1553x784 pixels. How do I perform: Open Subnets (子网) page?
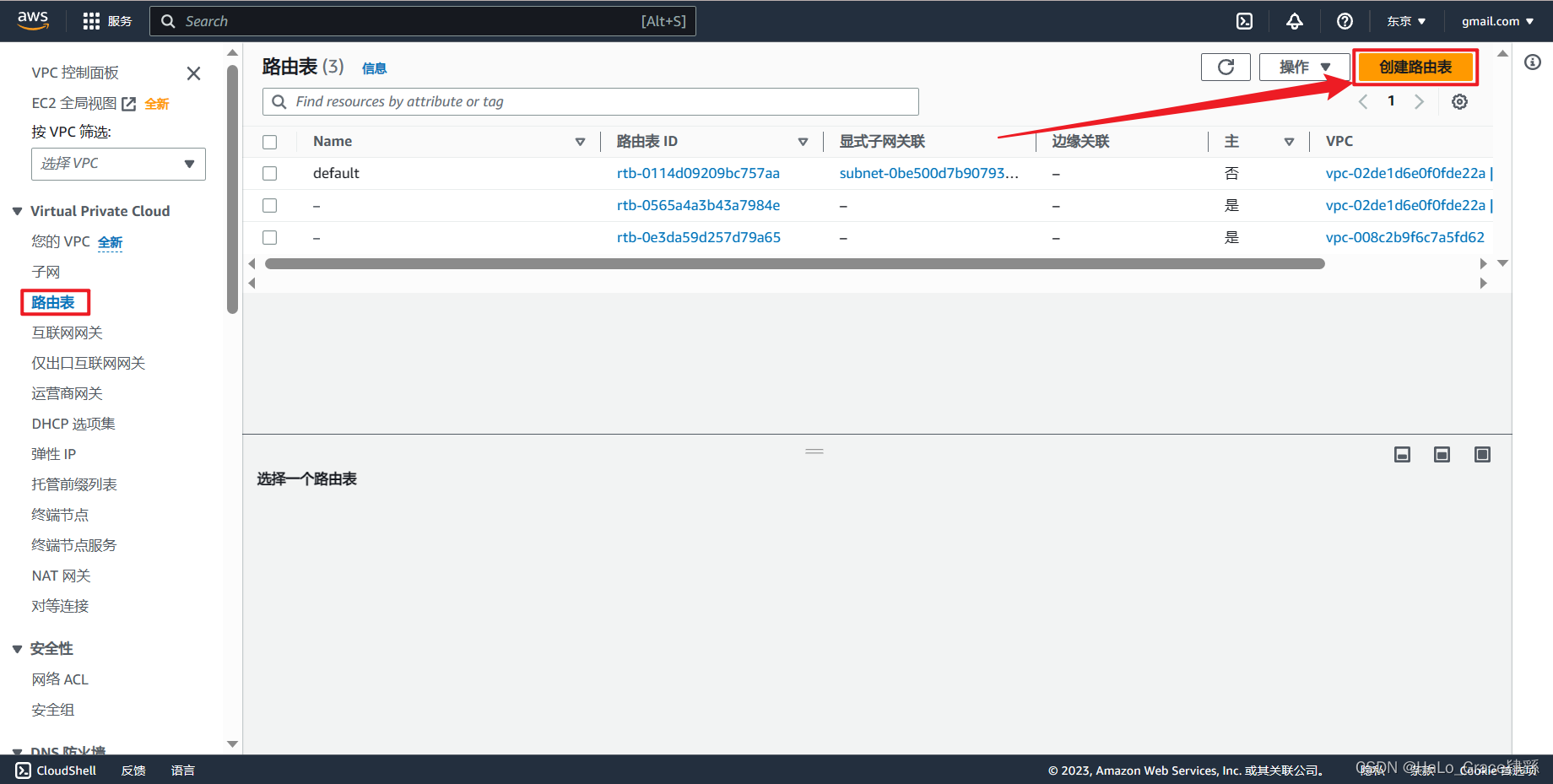pyautogui.click(x=46, y=272)
